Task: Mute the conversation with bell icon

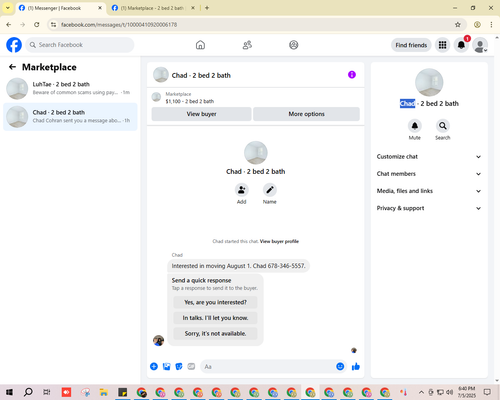Action: click(x=415, y=126)
